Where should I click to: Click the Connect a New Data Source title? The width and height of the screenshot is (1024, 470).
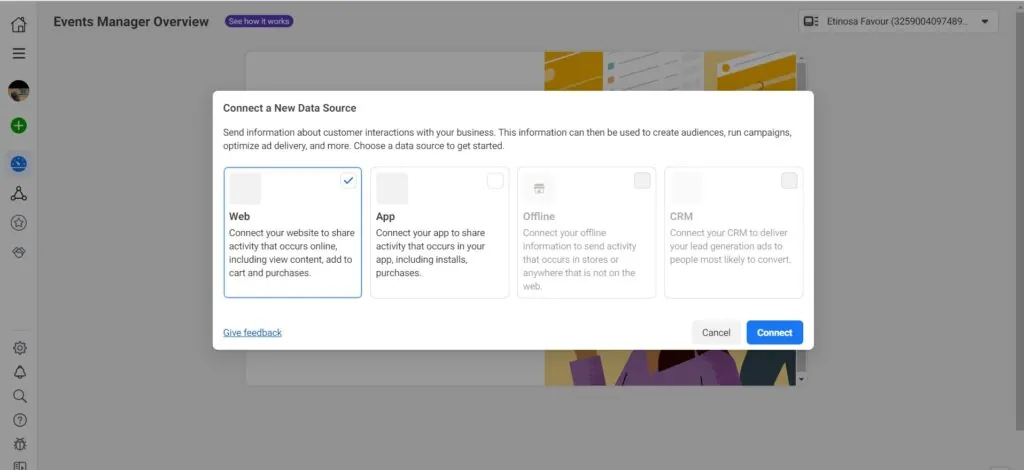point(289,108)
